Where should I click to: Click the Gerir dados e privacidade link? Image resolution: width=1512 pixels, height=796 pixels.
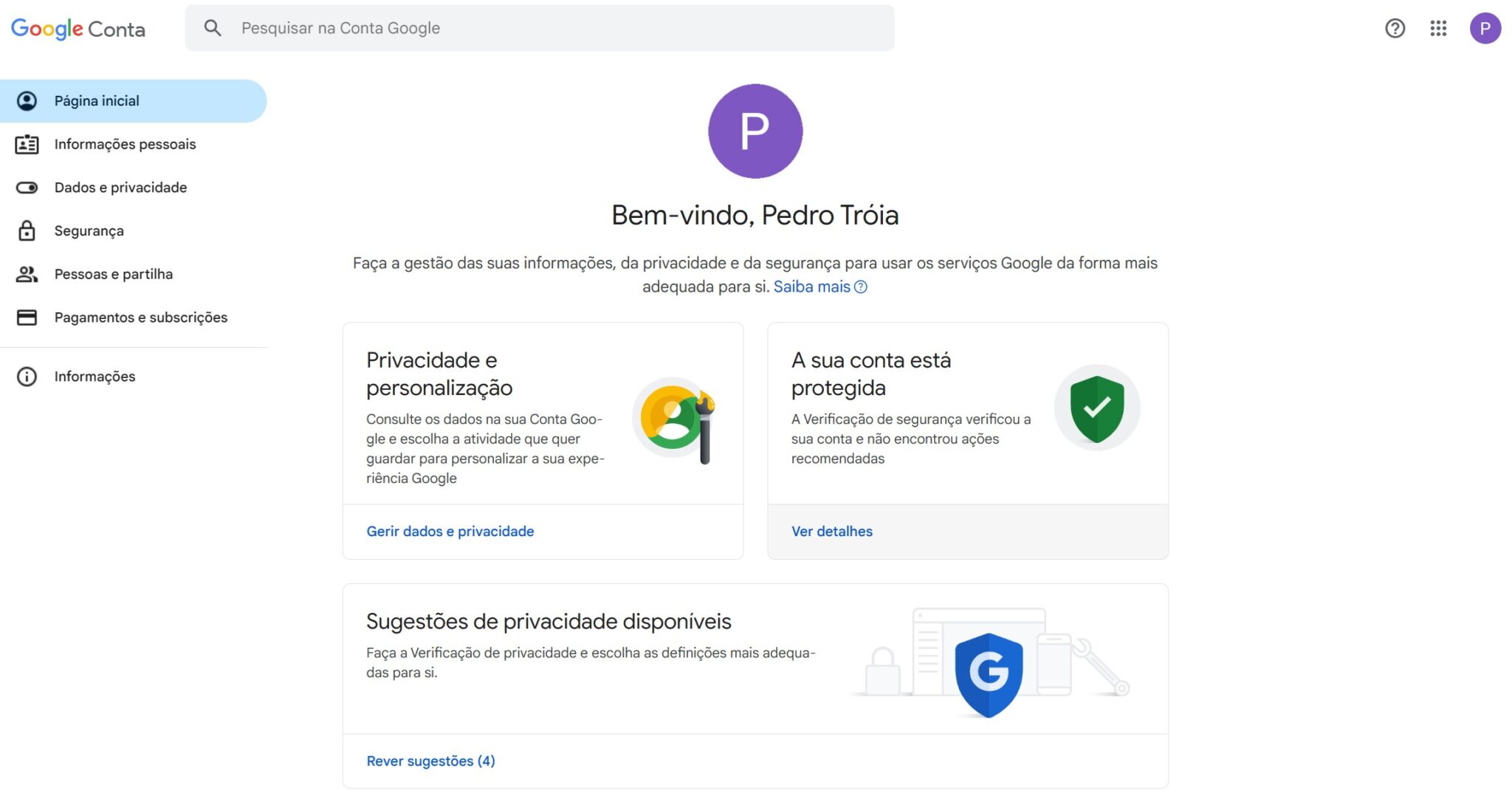(450, 532)
